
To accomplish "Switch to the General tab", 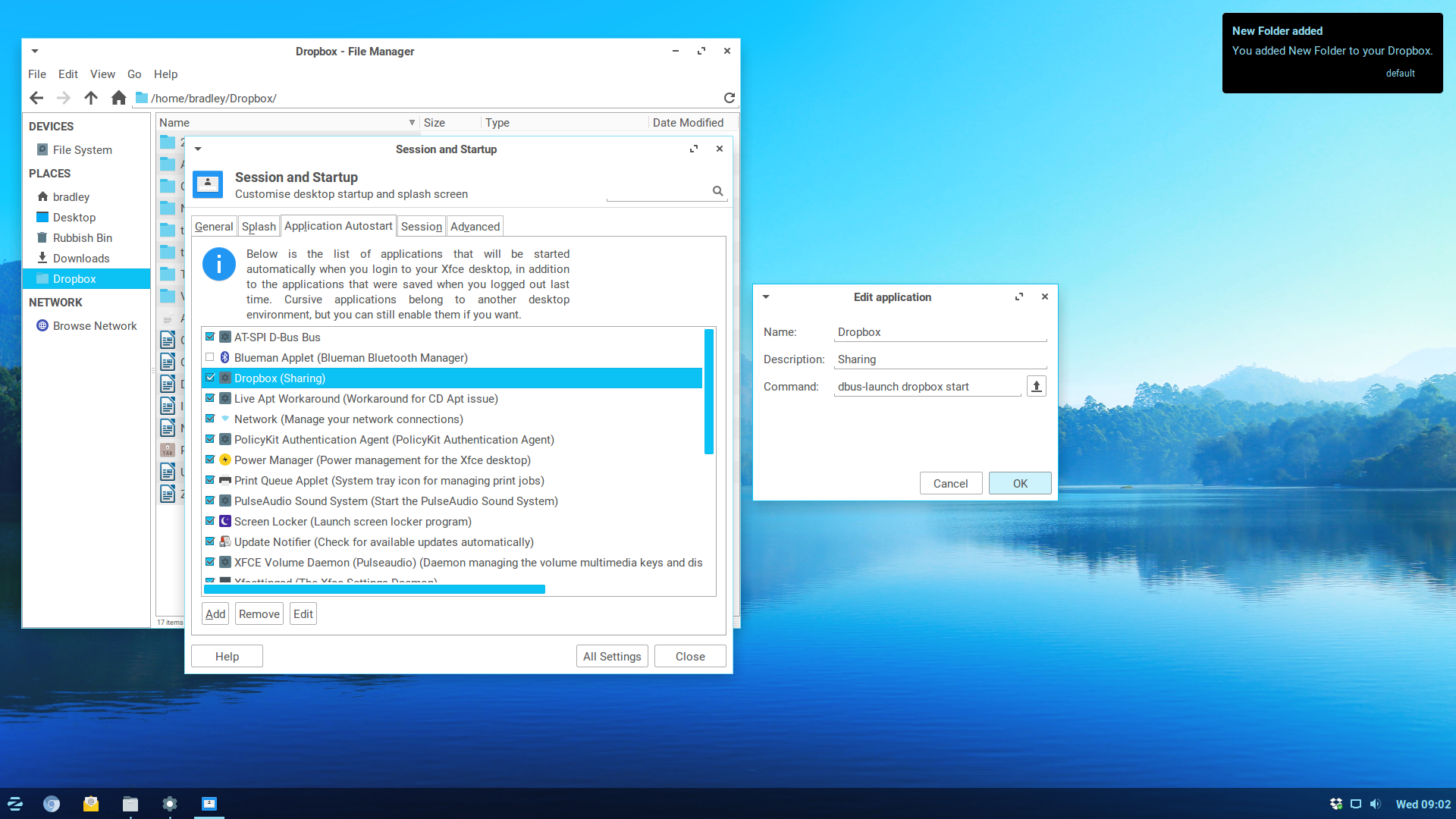I will click(214, 227).
